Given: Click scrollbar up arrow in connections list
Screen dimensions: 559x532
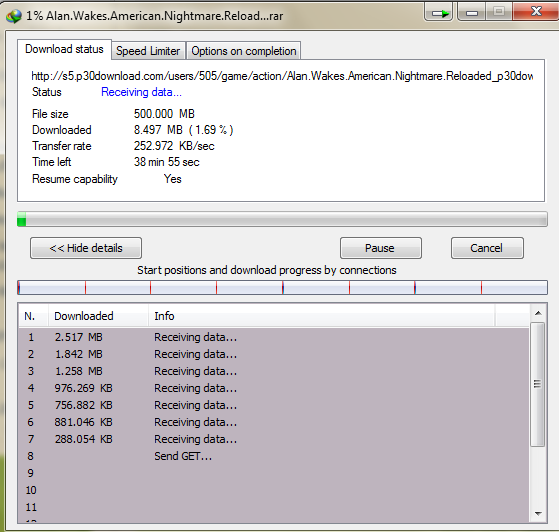Looking at the screenshot, I should pos(538,313).
